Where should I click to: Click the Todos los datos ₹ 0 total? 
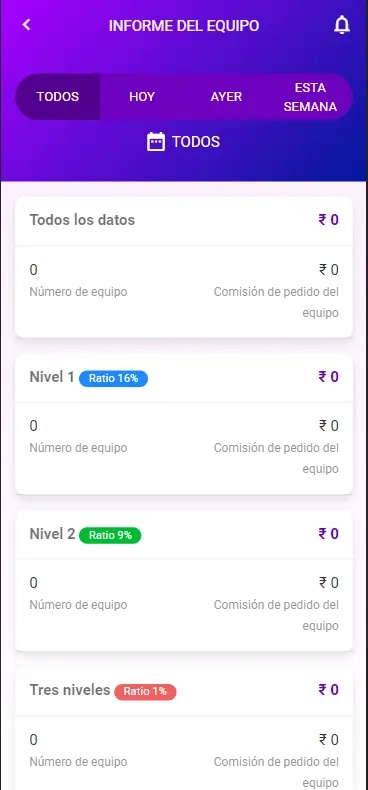(x=328, y=220)
